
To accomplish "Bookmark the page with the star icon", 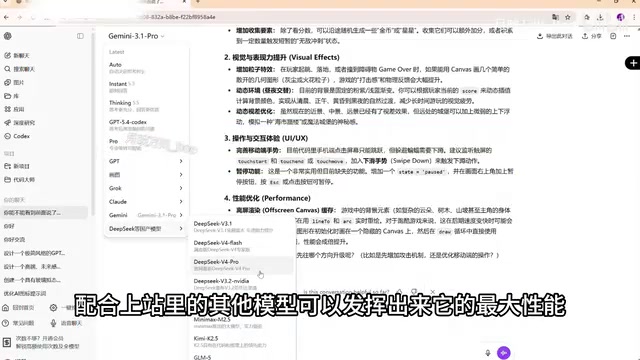I will [568, 17].
